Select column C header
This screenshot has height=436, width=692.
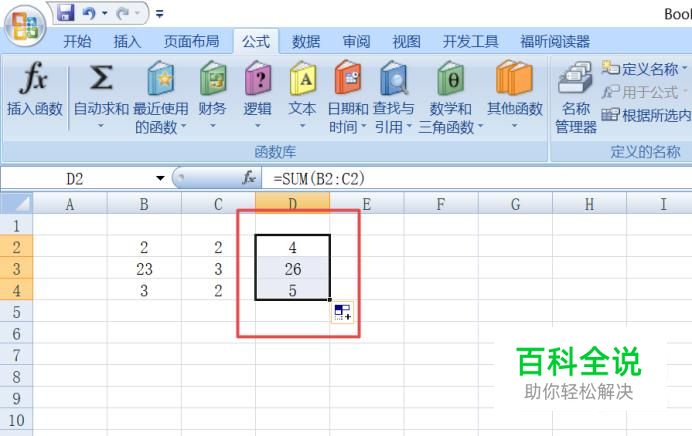(x=218, y=204)
